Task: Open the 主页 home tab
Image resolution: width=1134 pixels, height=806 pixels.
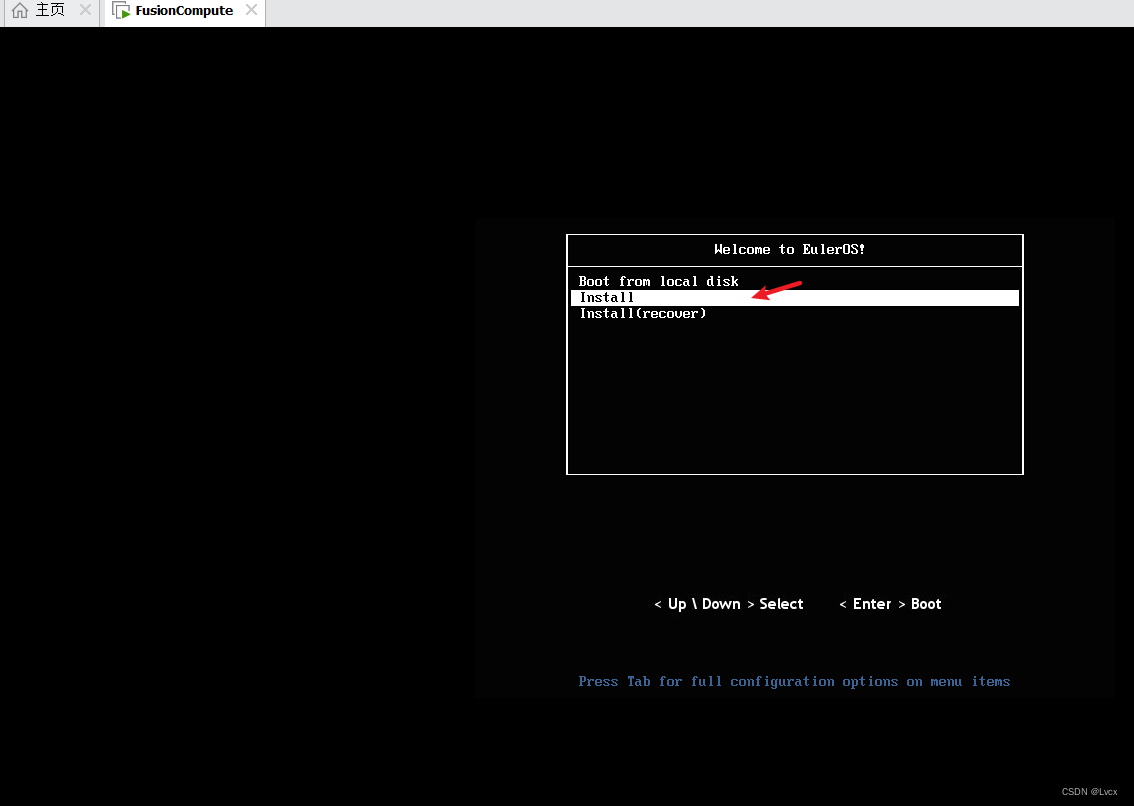Action: (50, 10)
